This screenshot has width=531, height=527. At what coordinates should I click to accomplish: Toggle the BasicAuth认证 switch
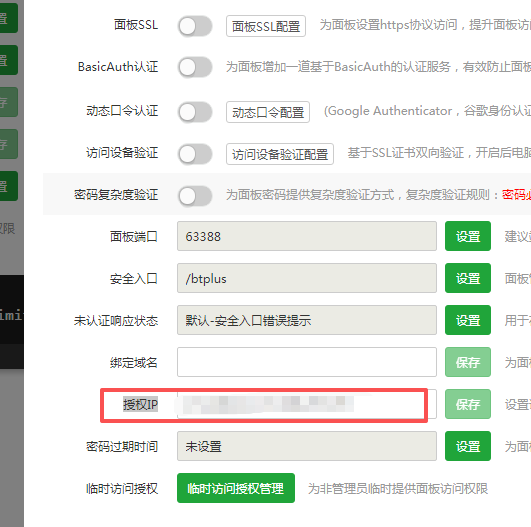(x=195, y=67)
